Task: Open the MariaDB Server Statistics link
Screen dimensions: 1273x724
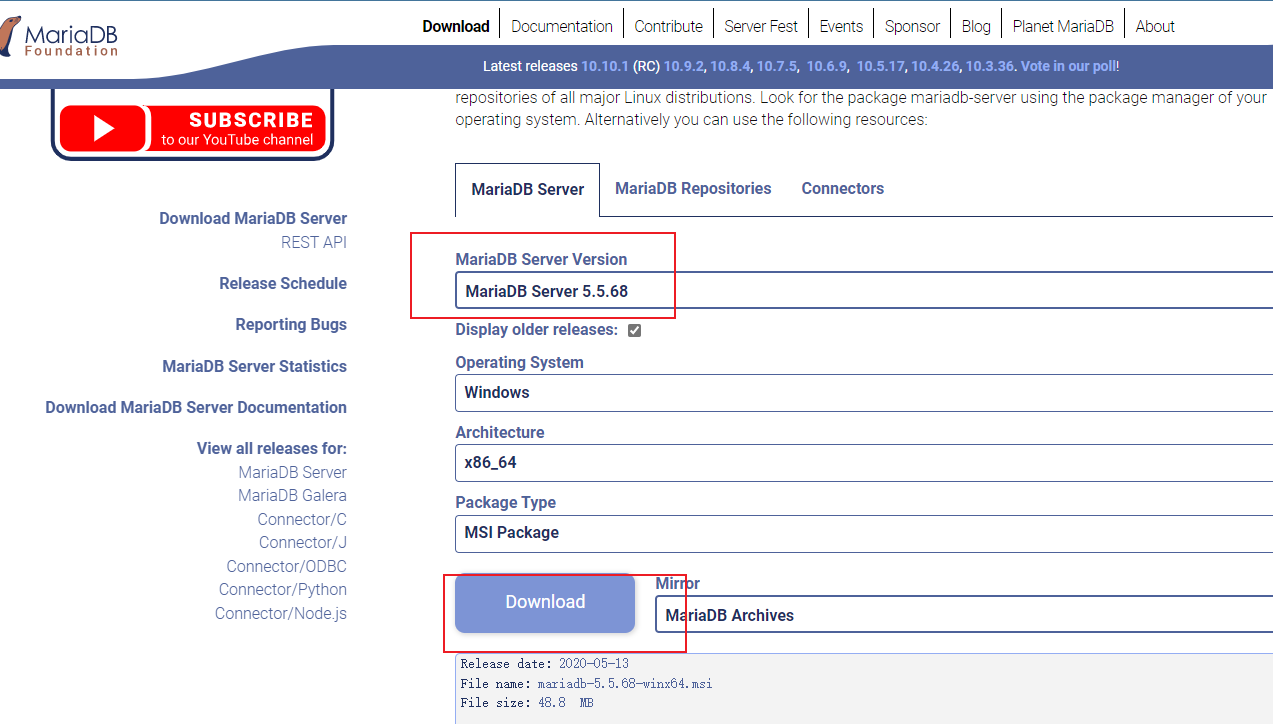Action: click(254, 366)
